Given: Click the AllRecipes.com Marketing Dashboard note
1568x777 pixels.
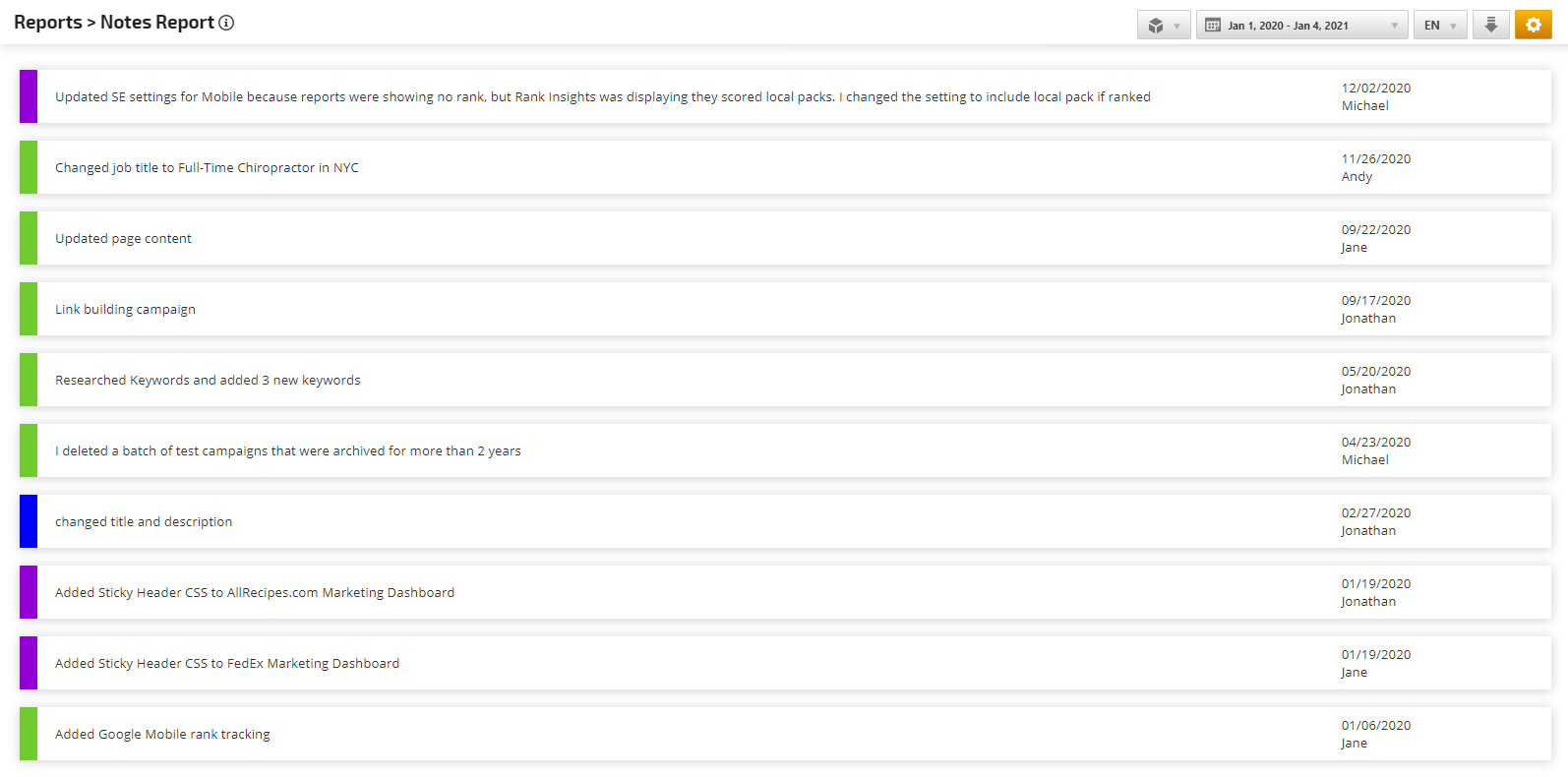Looking at the screenshot, I should pos(255,592).
